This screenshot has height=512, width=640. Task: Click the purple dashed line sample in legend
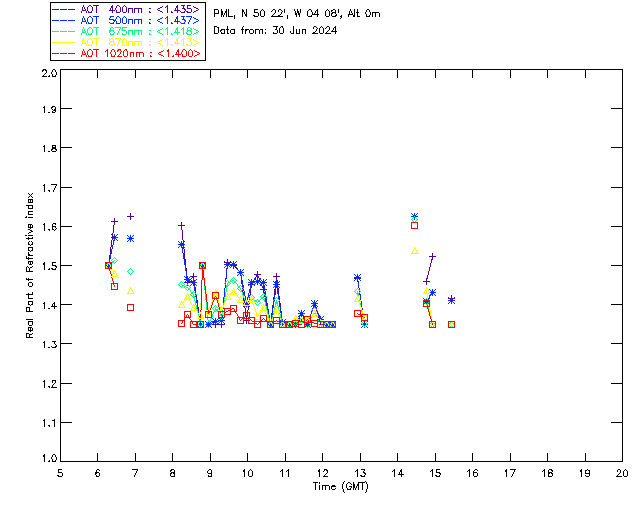64,9
